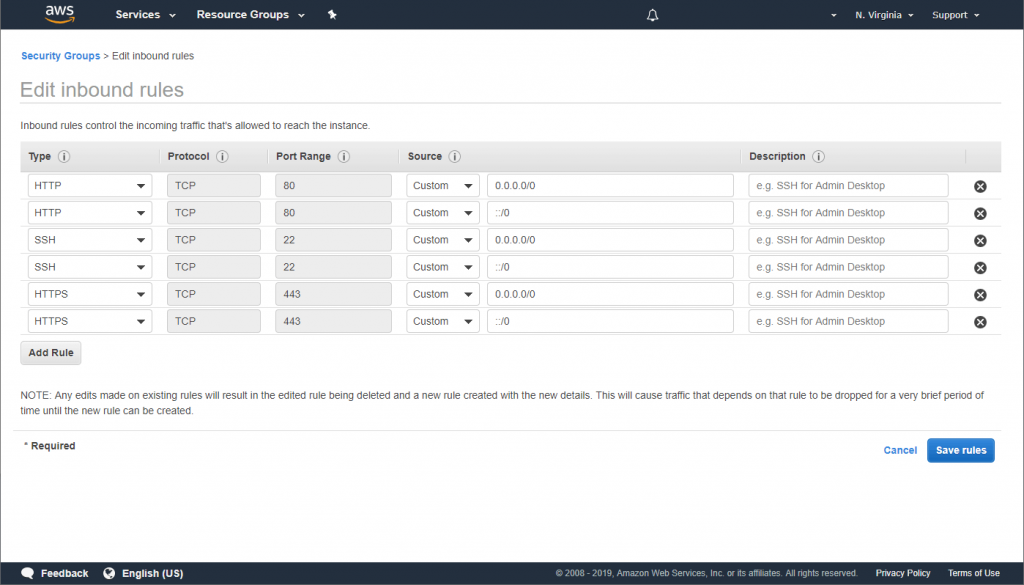The height and width of the screenshot is (585, 1024).
Task: Click the Add Rule button
Action: [50, 352]
